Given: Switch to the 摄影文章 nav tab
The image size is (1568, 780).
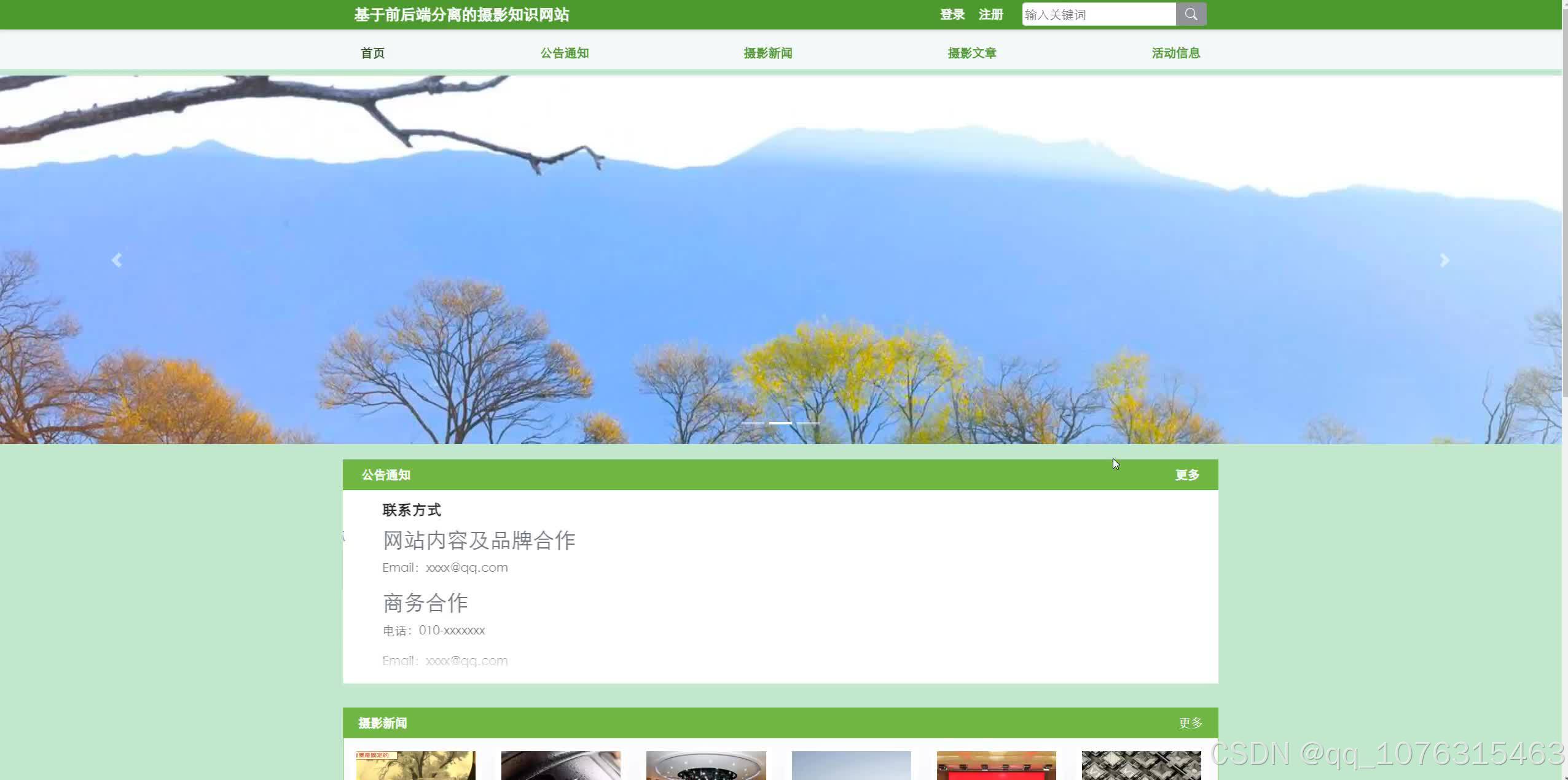Looking at the screenshot, I should pyautogui.click(x=971, y=53).
